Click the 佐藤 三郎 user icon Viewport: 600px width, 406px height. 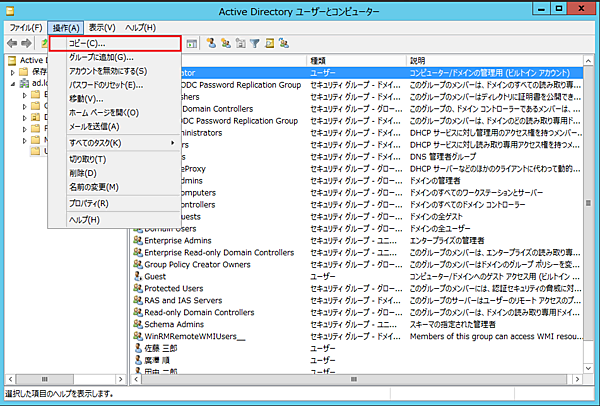pyautogui.click(x=138, y=348)
